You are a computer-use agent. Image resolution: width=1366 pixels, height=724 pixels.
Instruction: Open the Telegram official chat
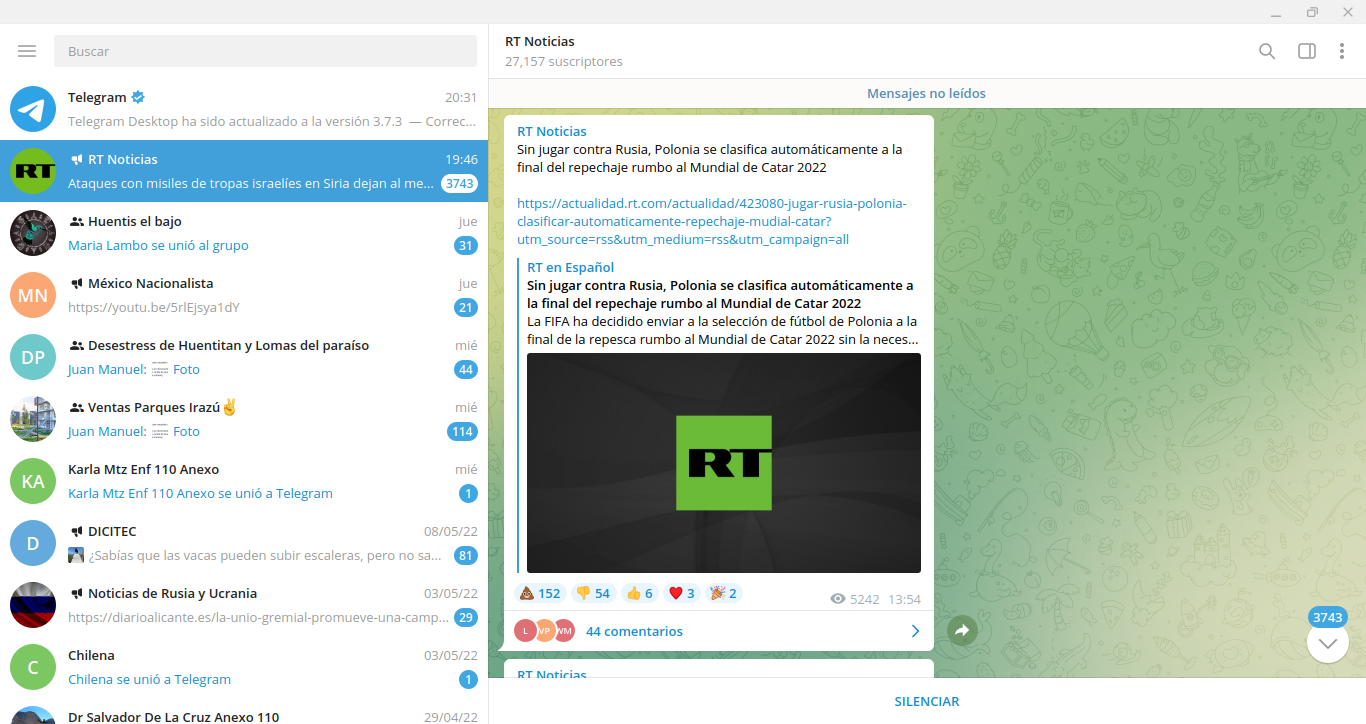click(244, 109)
